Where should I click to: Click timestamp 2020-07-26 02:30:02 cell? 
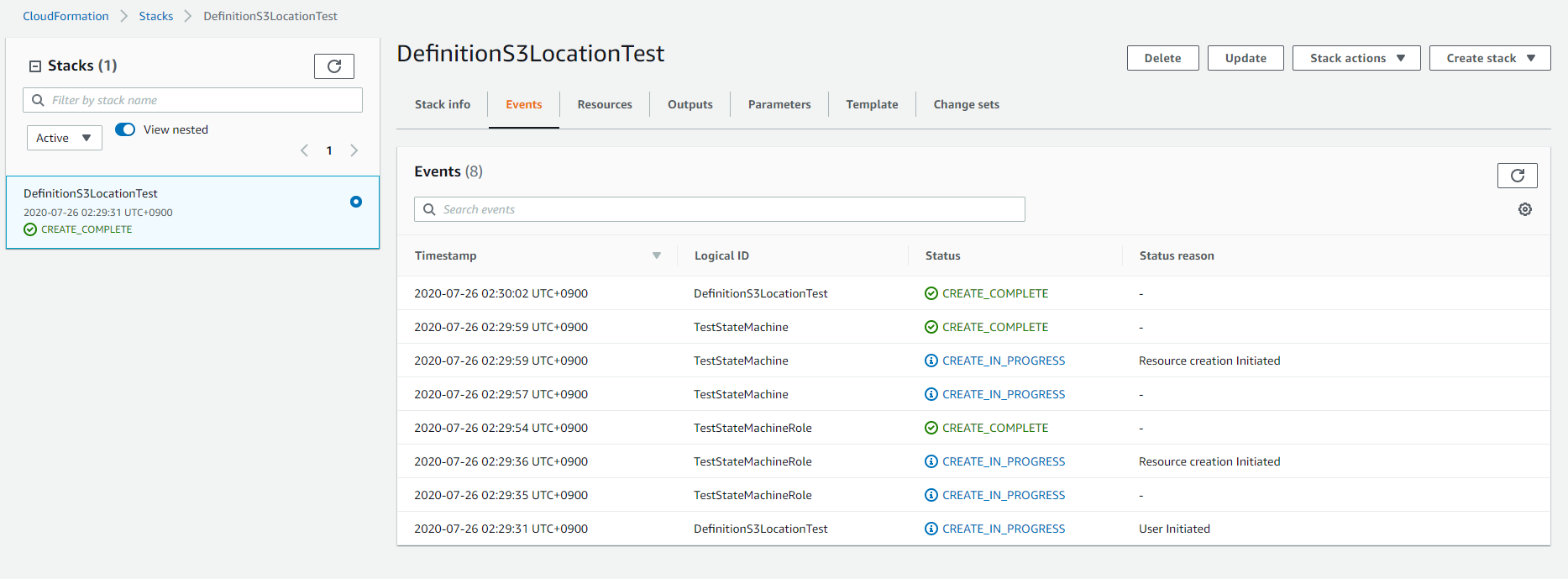pyautogui.click(x=501, y=293)
